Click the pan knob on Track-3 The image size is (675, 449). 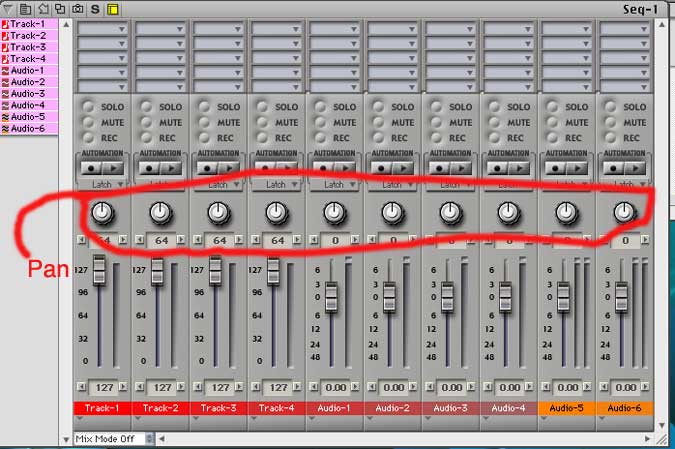tap(218, 212)
